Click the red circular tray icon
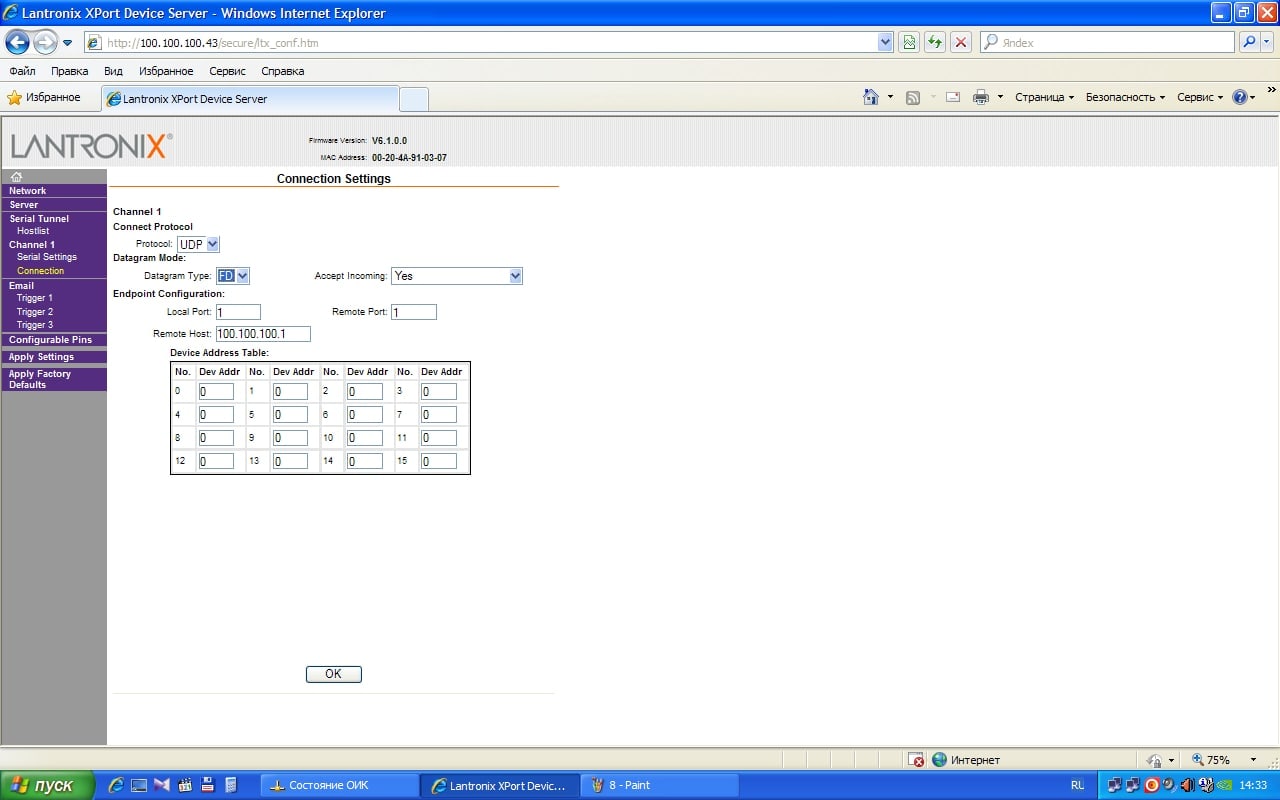 coord(1151,785)
